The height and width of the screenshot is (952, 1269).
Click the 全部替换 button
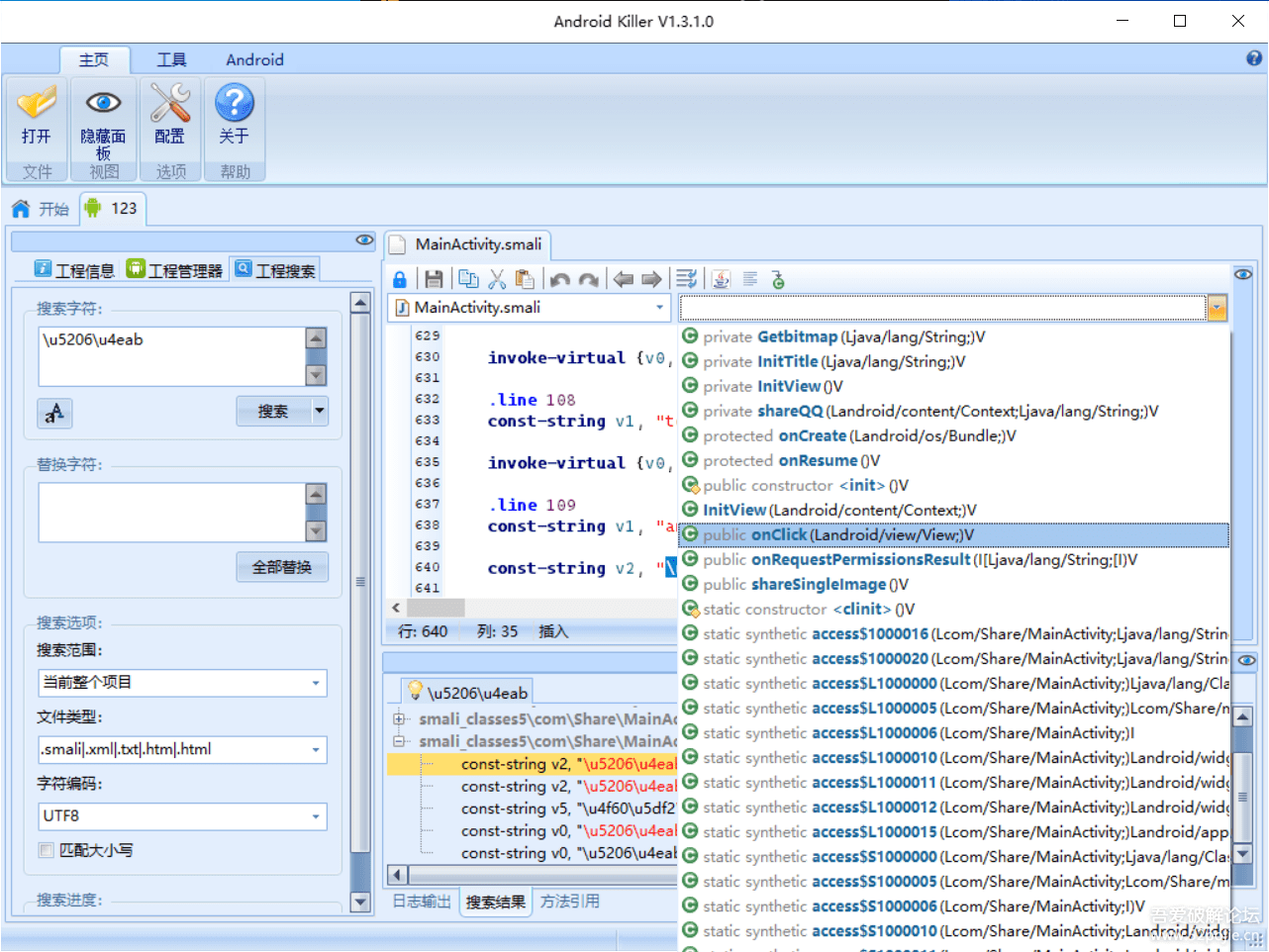point(282,567)
